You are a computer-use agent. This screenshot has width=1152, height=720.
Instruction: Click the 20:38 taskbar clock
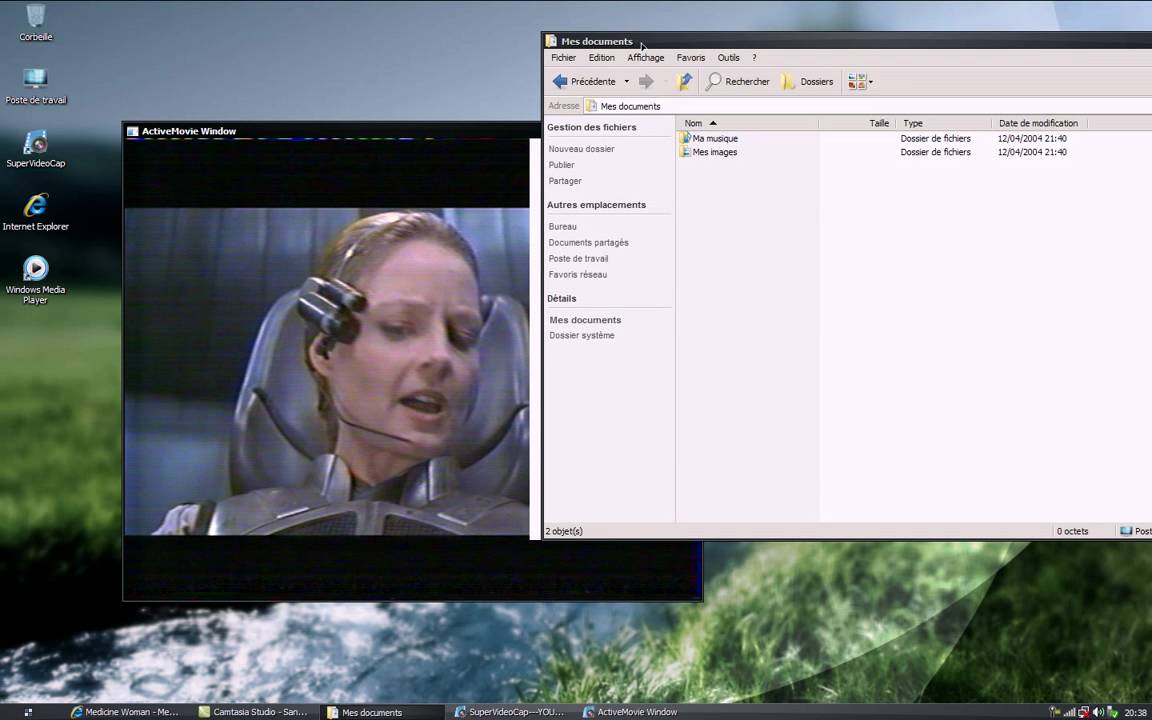(x=1136, y=712)
